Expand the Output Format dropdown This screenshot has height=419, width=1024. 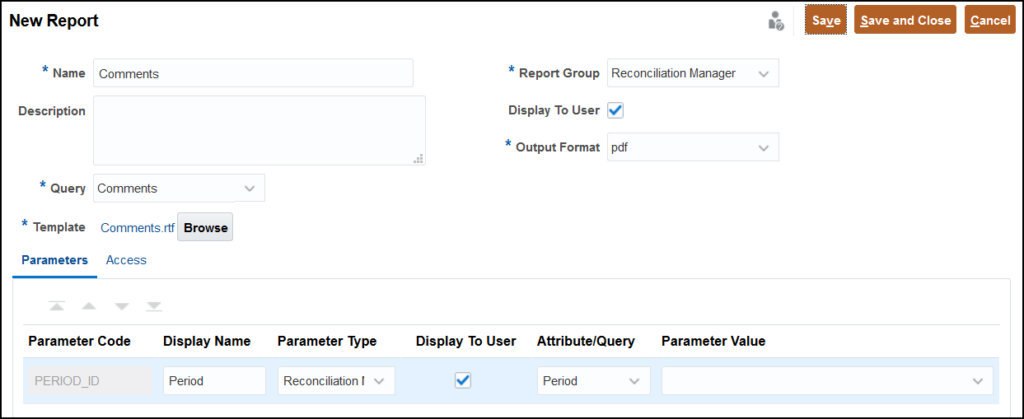click(693, 147)
